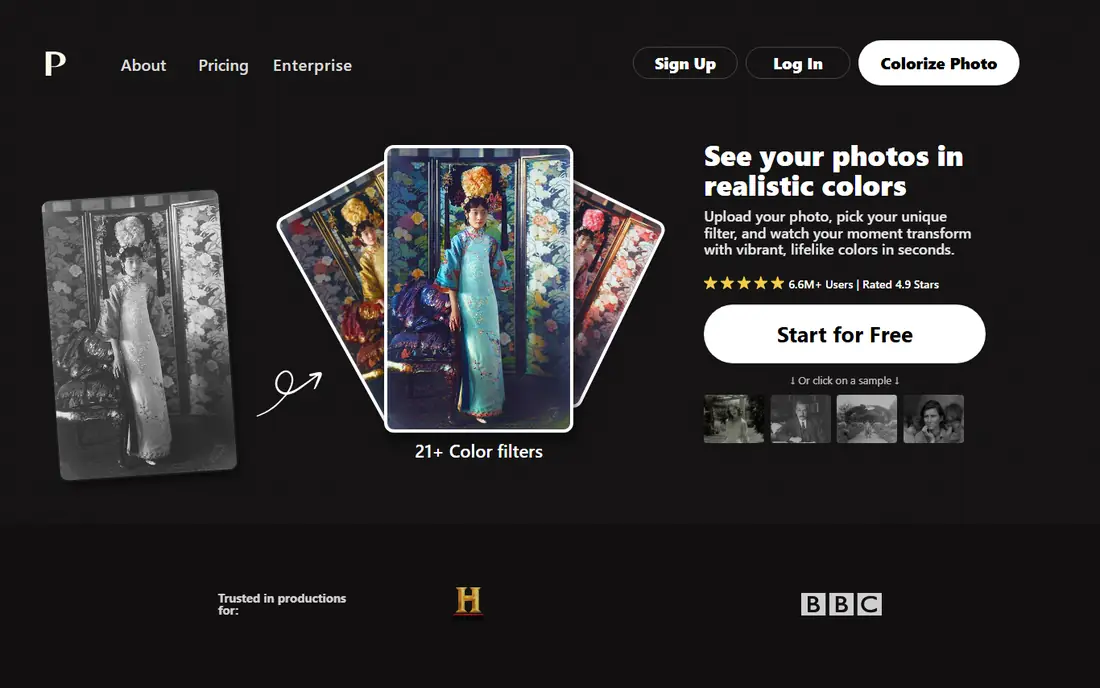Click the five-star rating icons
This screenshot has height=688, width=1100.
744,283
